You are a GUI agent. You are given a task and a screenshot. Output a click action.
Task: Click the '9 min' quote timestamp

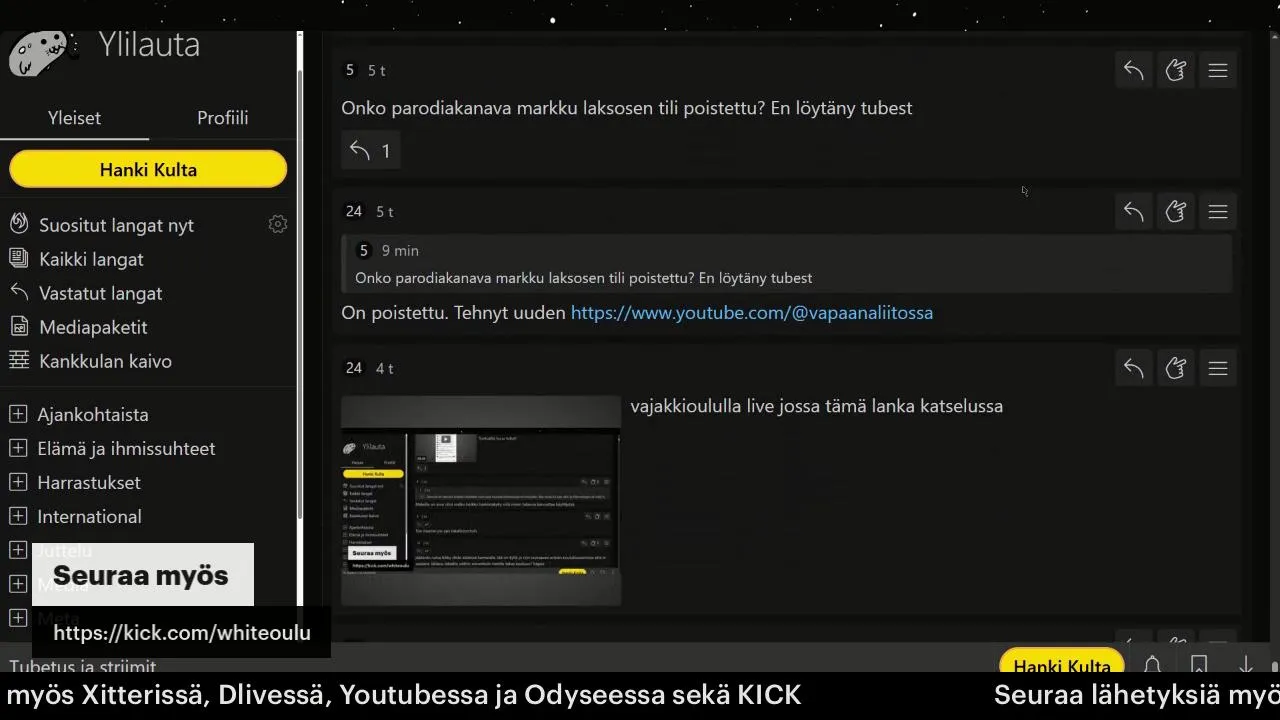pos(400,250)
